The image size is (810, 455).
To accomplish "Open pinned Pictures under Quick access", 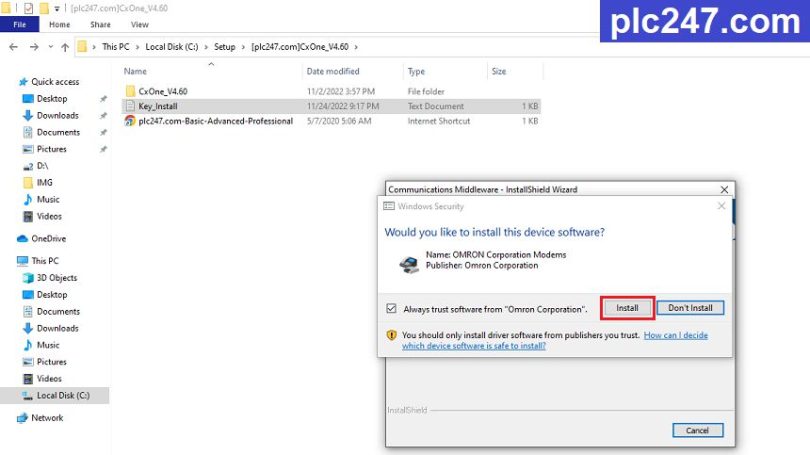I will coord(51,149).
